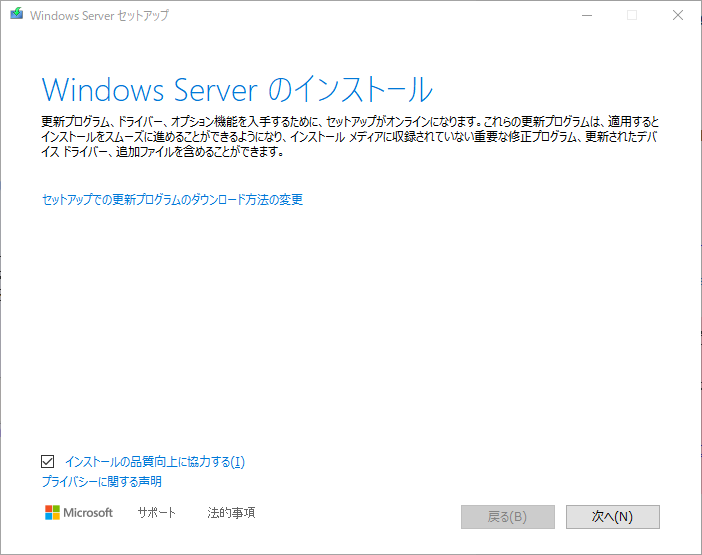Click the Windows Server セットアップ title text
Image resolution: width=702 pixels, height=555 pixels.
click(x=99, y=16)
